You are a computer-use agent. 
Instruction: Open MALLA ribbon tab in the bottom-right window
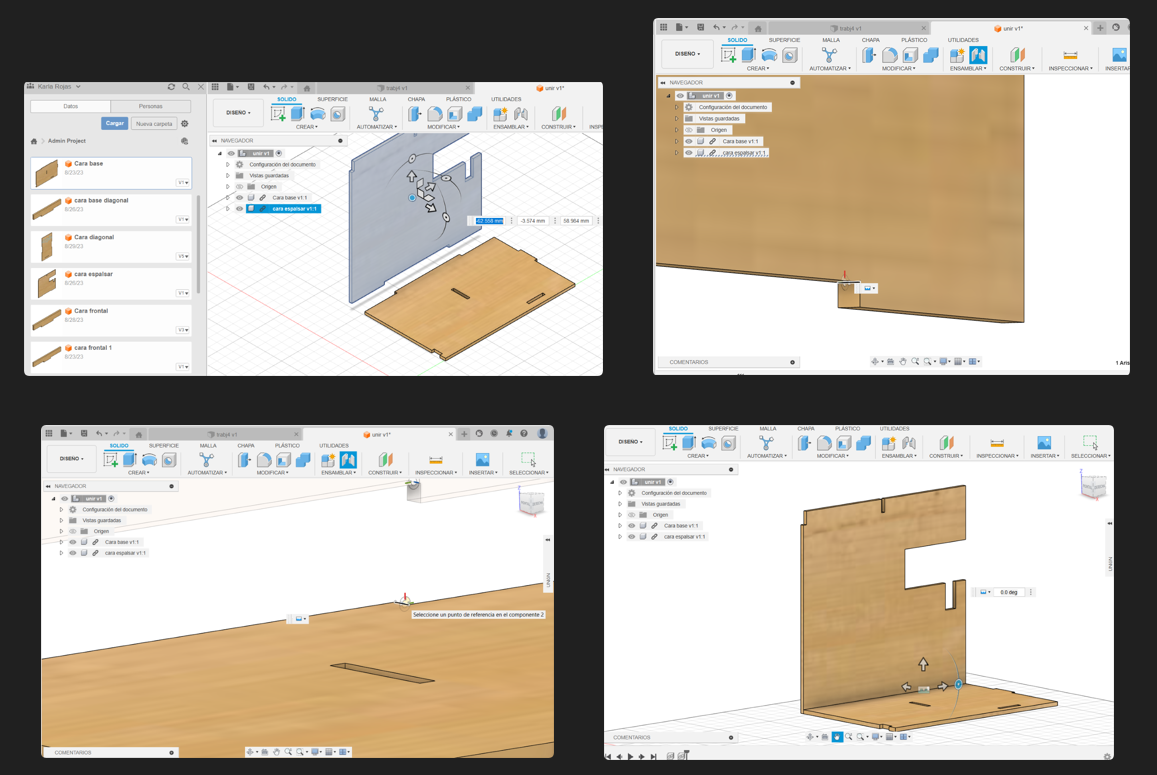[768, 429]
